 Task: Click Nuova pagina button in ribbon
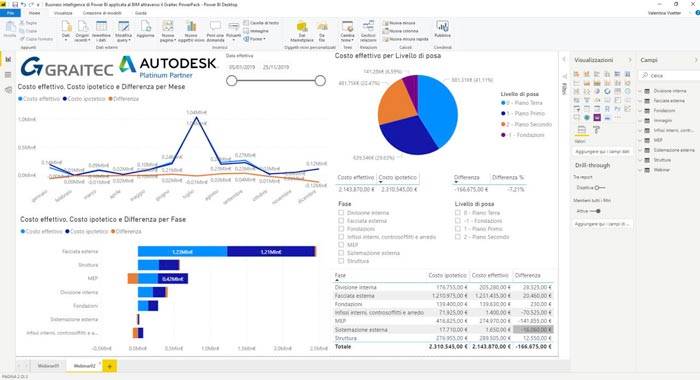(x=168, y=31)
